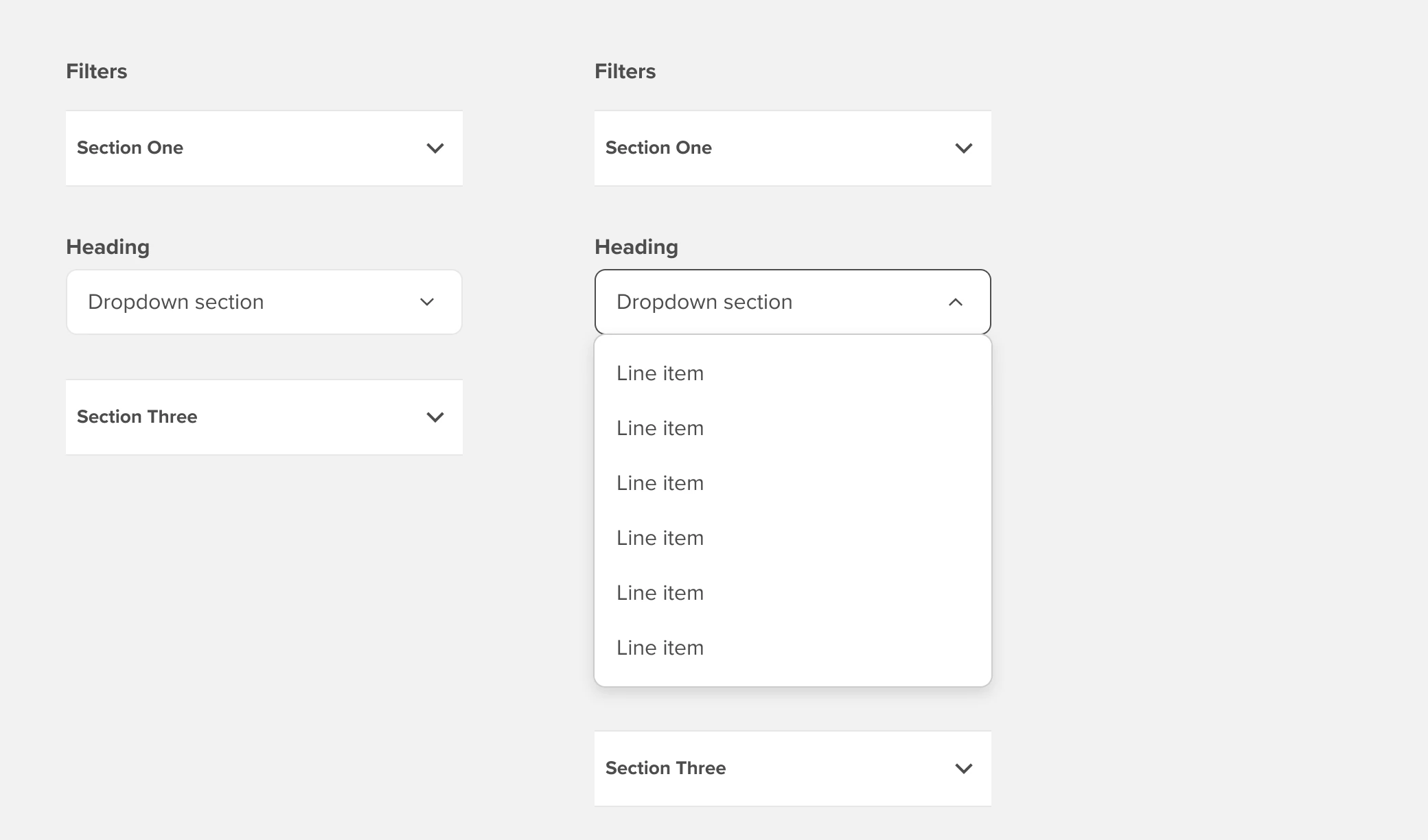Viewport: 1428px width, 840px height.
Task: Open the Dropdown section under left Heading
Action: pos(264,302)
